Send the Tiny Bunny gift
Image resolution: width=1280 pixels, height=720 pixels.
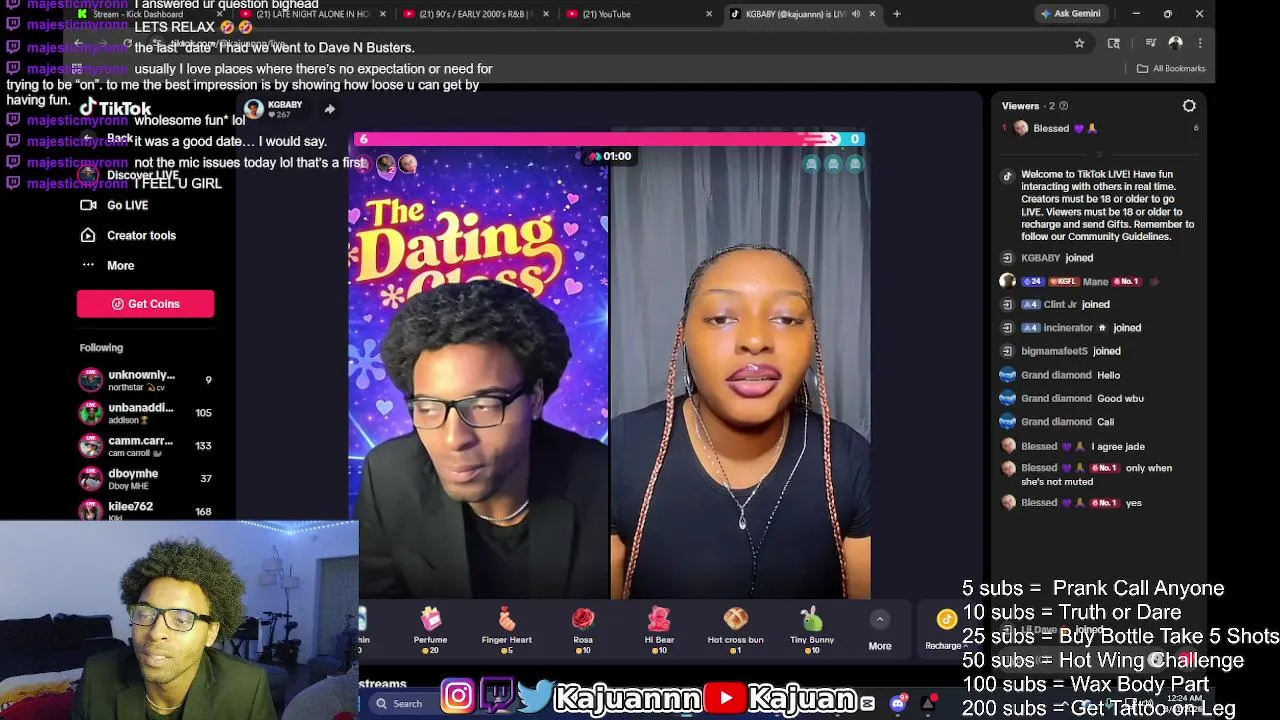pos(812,629)
